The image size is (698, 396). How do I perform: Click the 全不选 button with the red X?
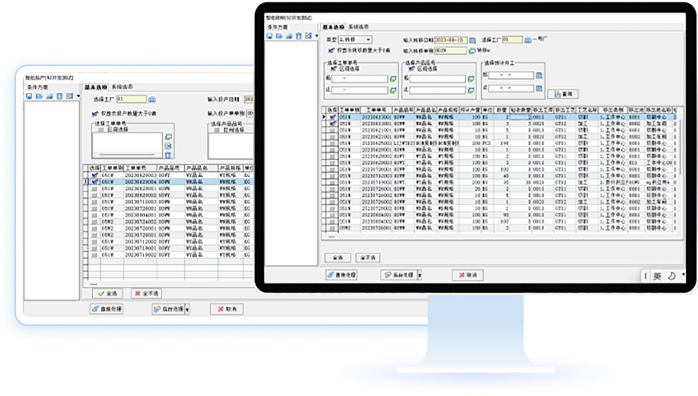146,294
